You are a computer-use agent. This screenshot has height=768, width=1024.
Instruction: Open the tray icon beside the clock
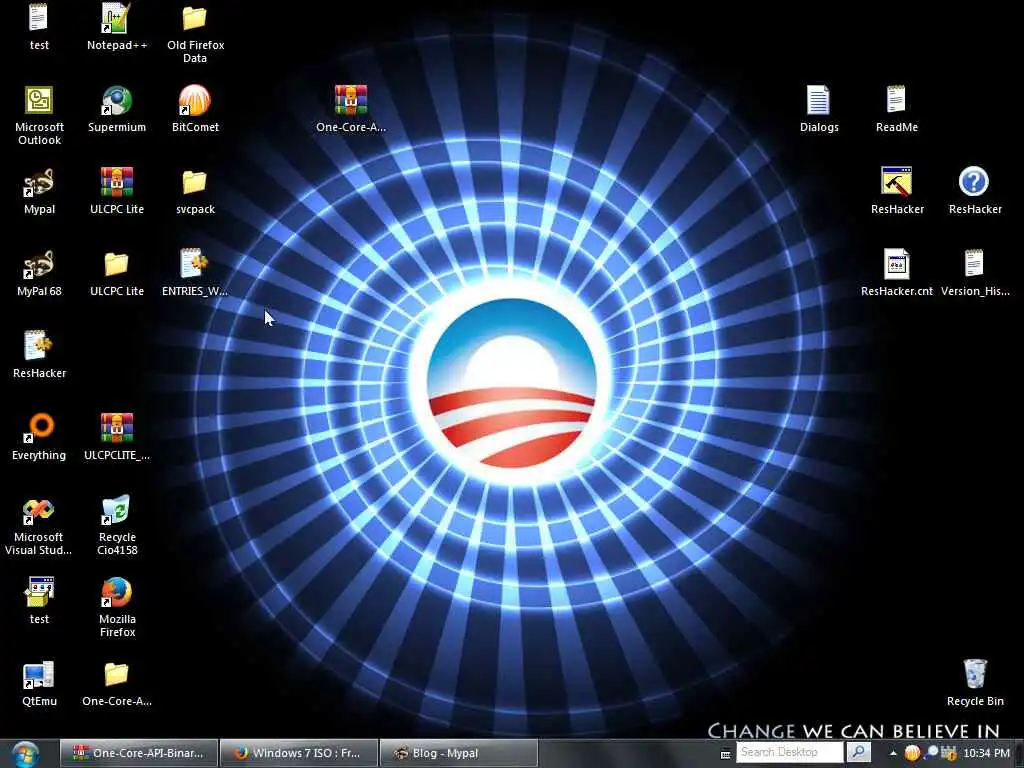pyautogui.click(x=948, y=753)
